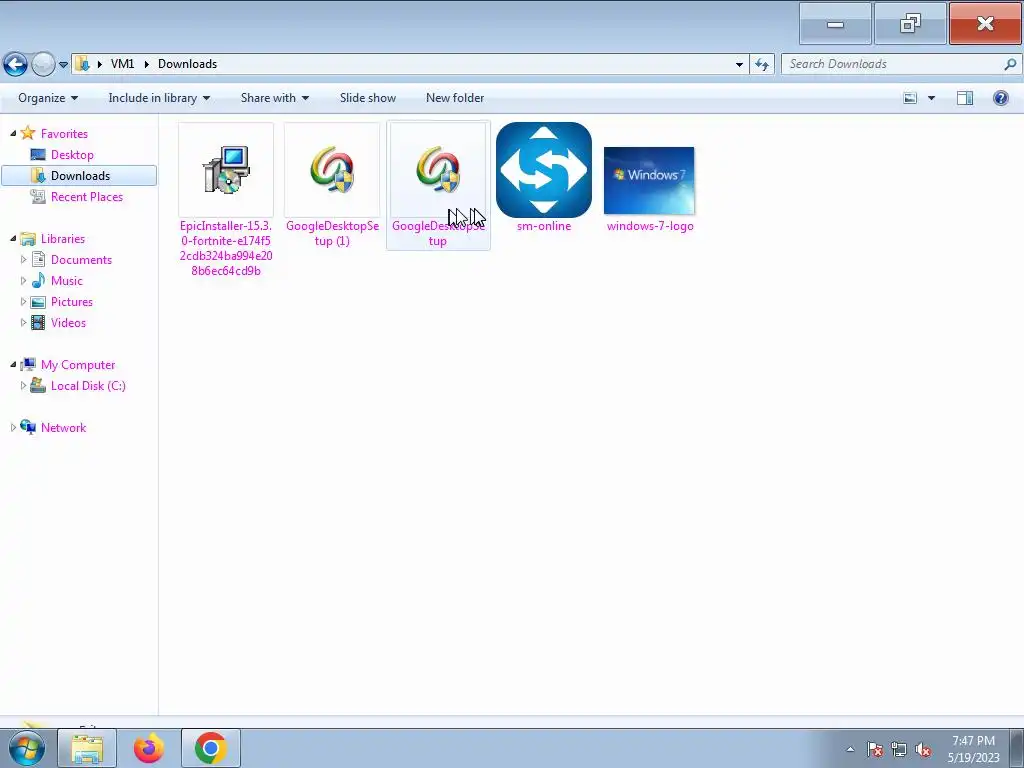This screenshot has width=1024, height=768.
Task: Click in the Search Downloads field
Action: pyautogui.click(x=893, y=64)
